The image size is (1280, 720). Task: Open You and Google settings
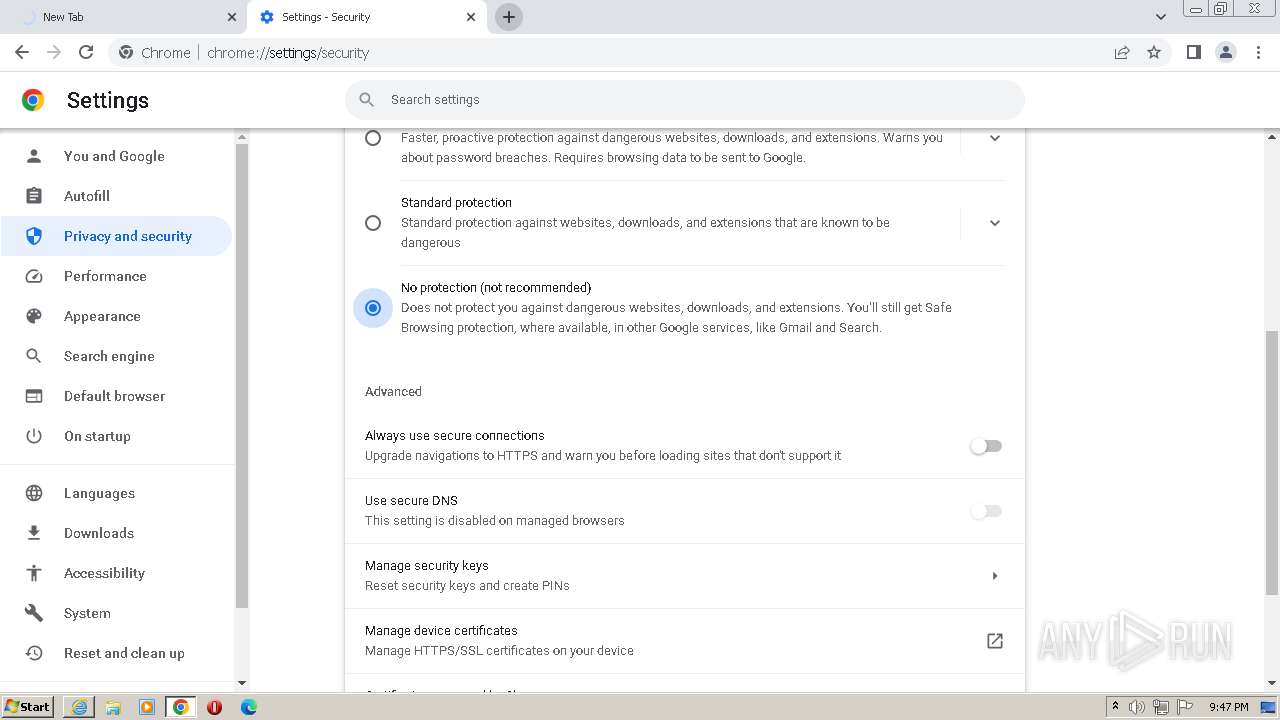[114, 156]
